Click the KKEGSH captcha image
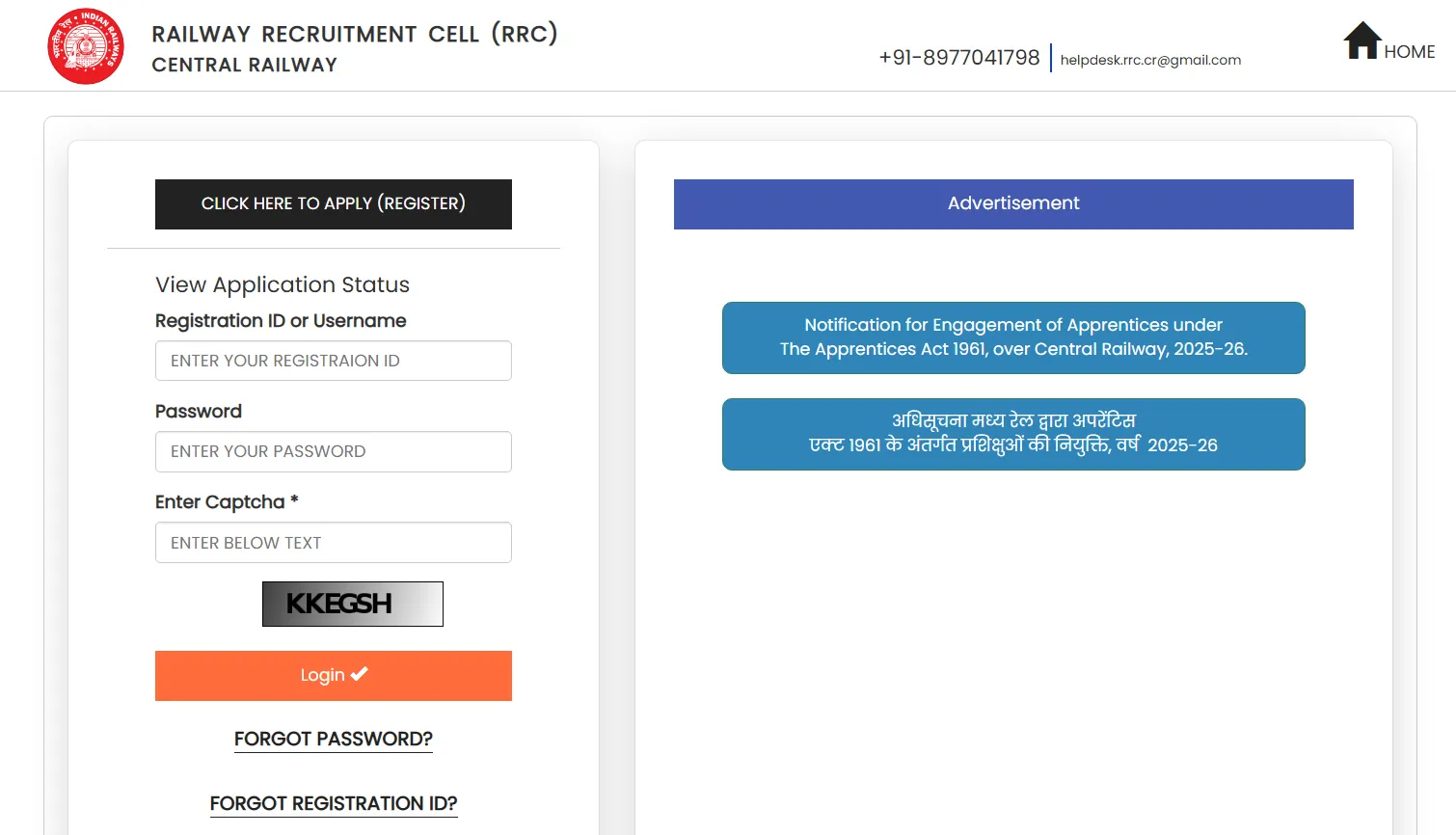The width and height of the screenshot is (1456, 835). click(x=353, y=604)
